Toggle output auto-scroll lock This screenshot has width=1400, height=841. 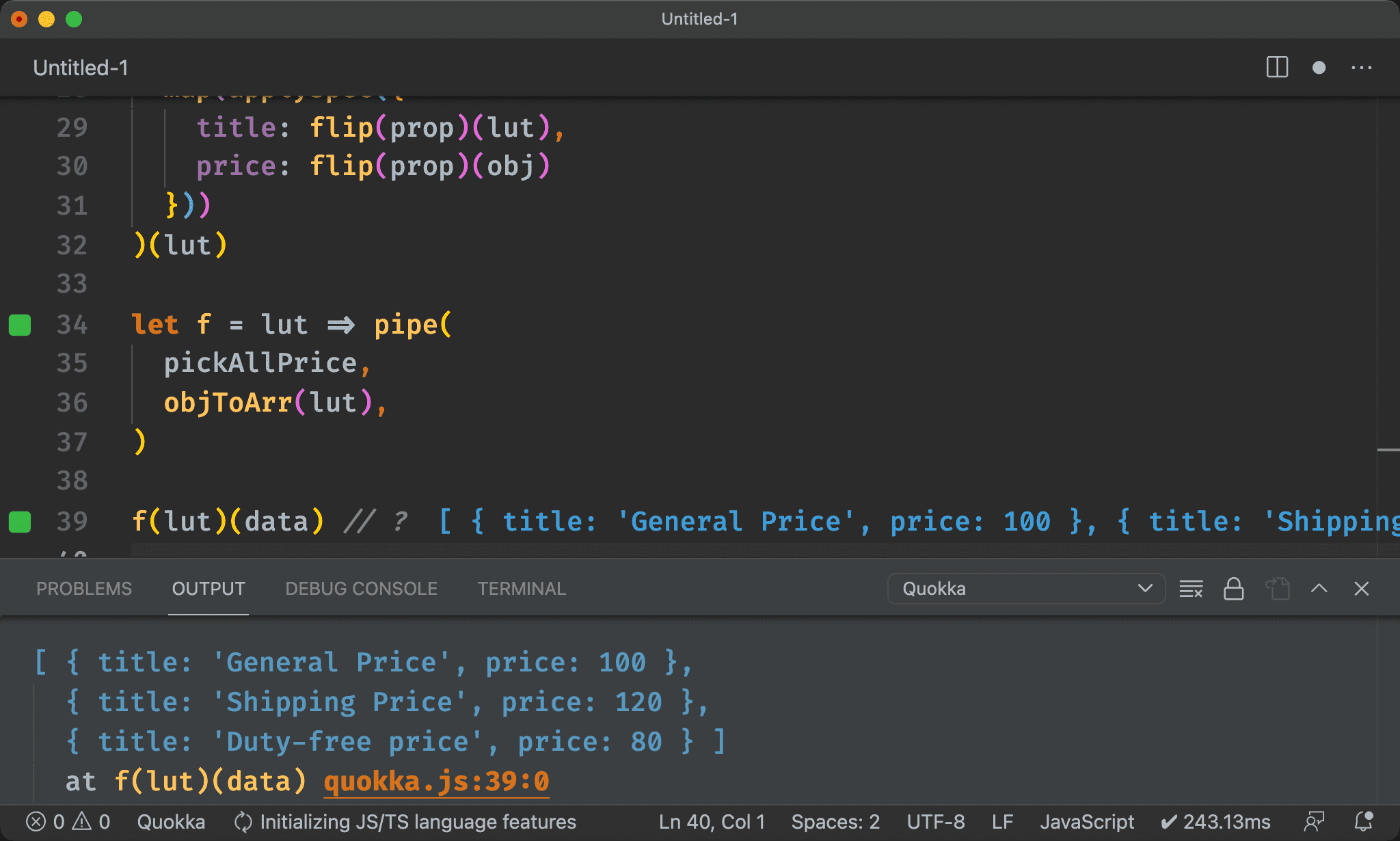tap(1233, 589)
